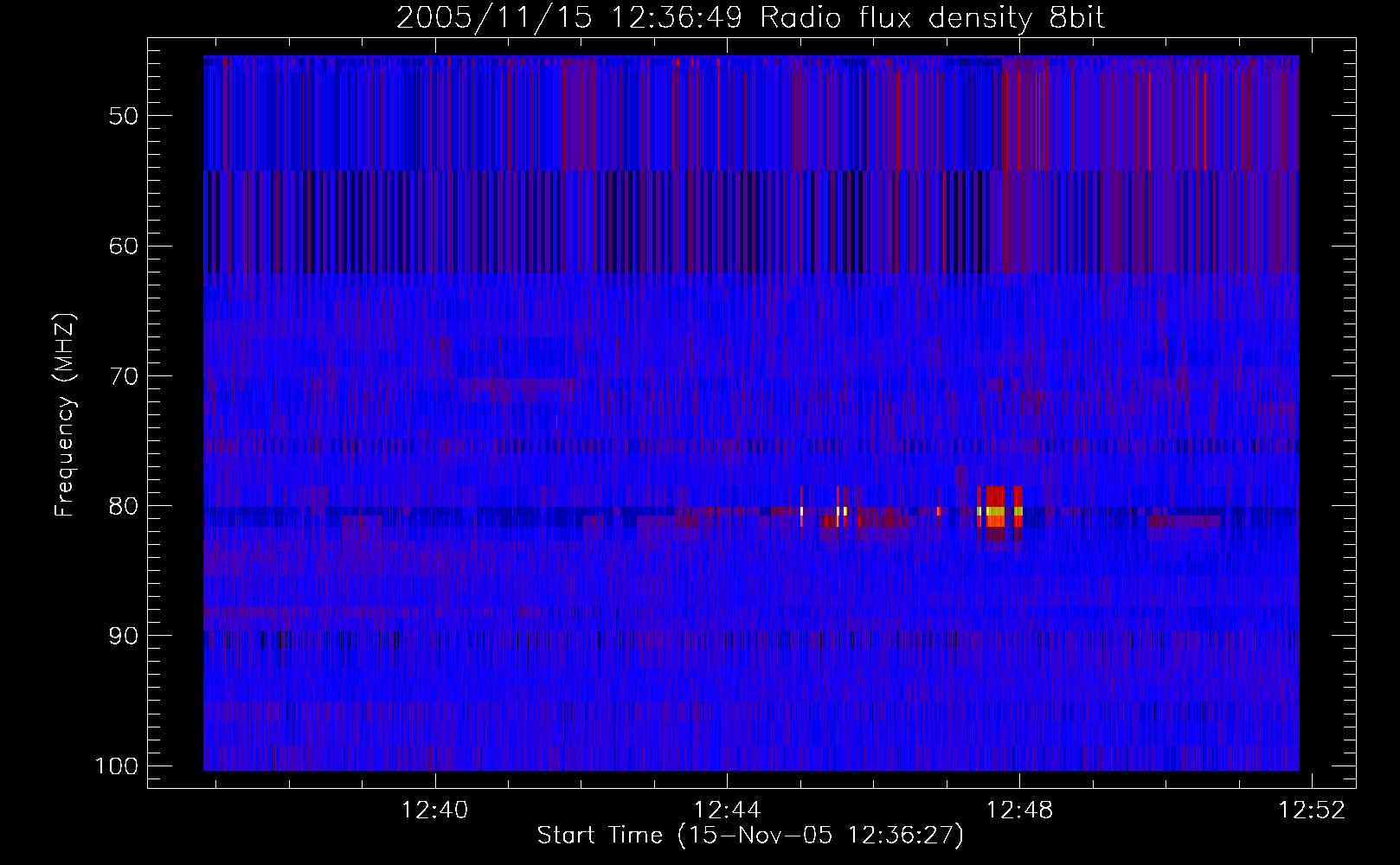Viewport: 1400px width, 865px height.
Task: Click the 12:40 time tick label
Action: pyautogui.click(x=435, y=811)
